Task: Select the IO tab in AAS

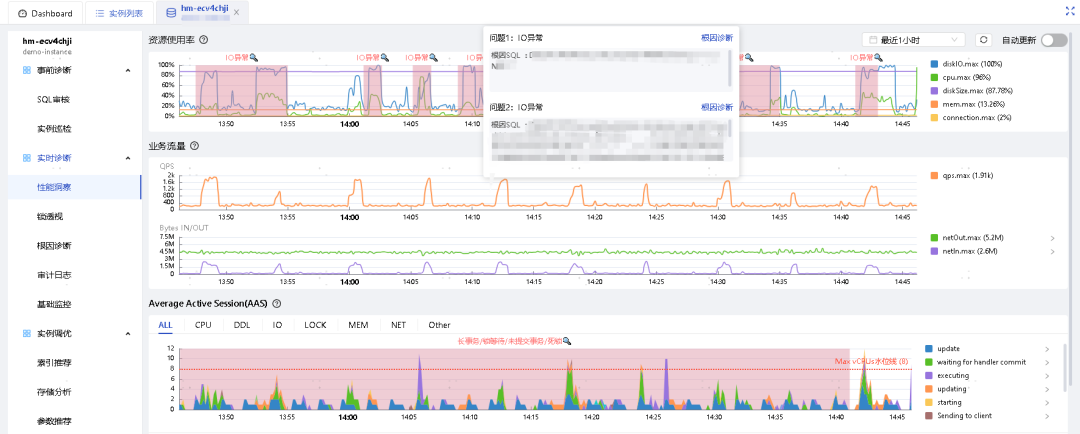Action: click(x=277, y=324)
